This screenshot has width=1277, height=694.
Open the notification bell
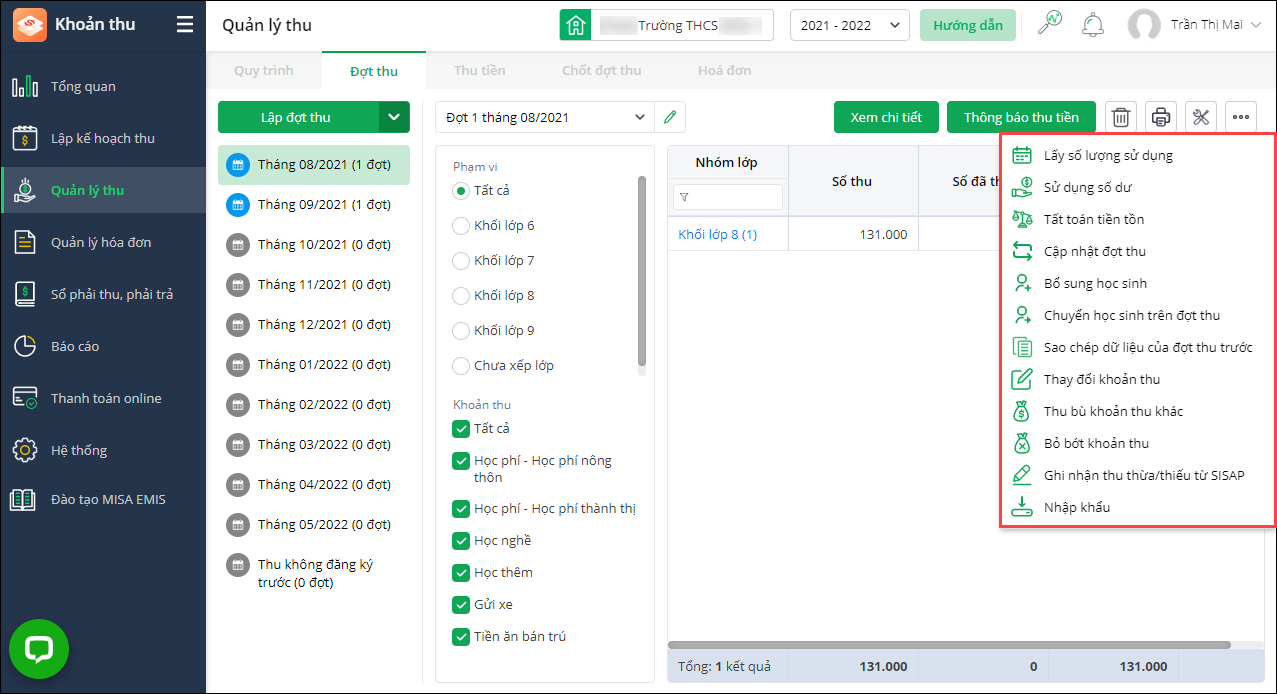(1093, 25)
